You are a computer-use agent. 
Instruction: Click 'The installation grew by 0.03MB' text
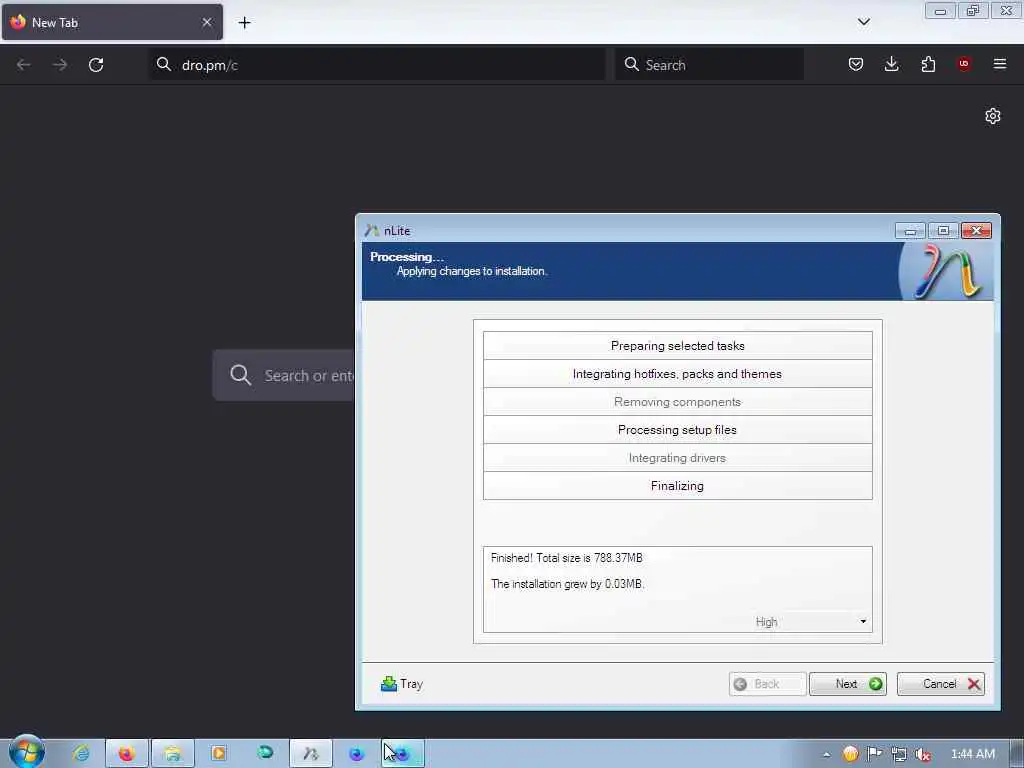(568, 584)
